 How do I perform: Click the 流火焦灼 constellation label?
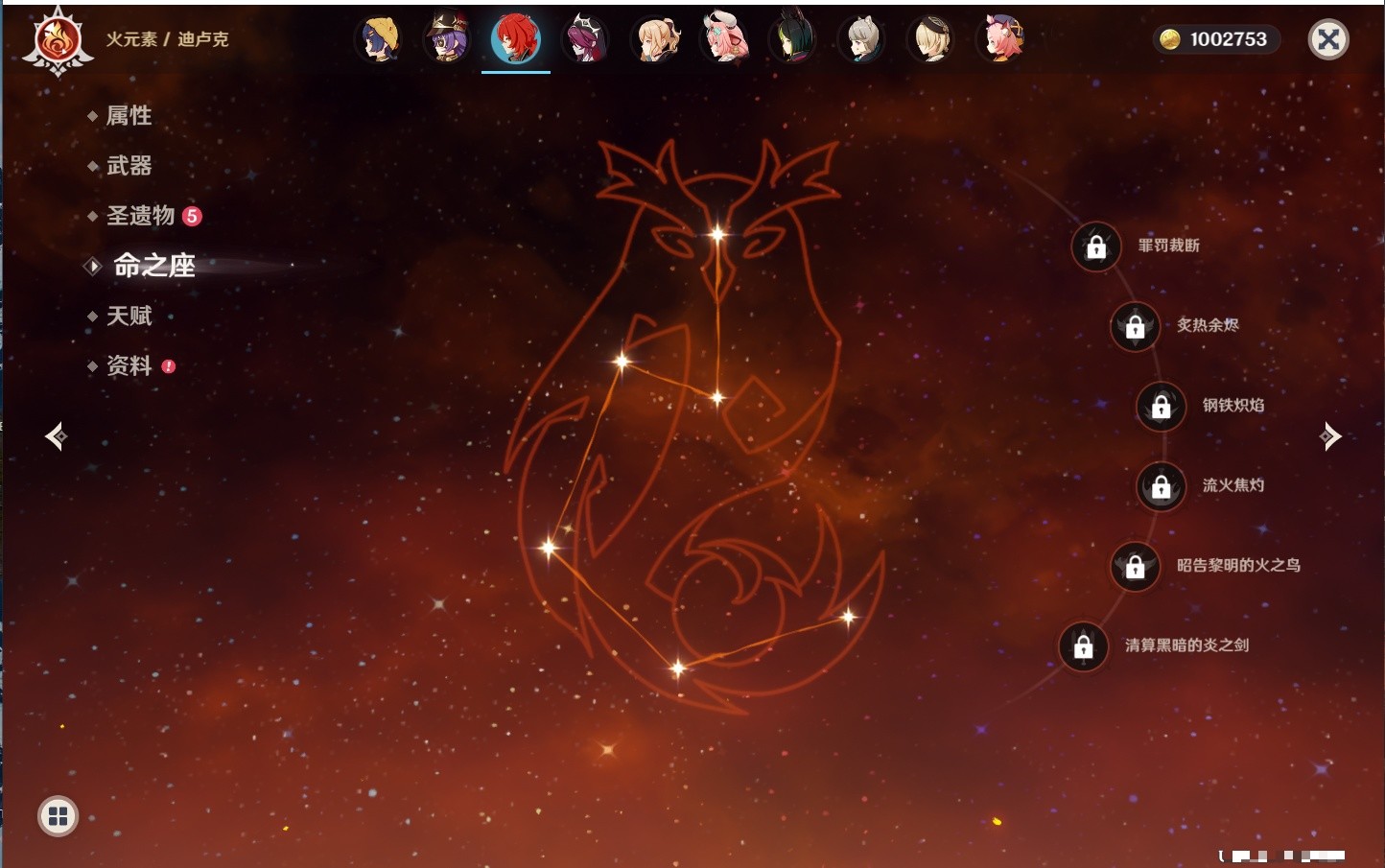[x=1233, y=485]
